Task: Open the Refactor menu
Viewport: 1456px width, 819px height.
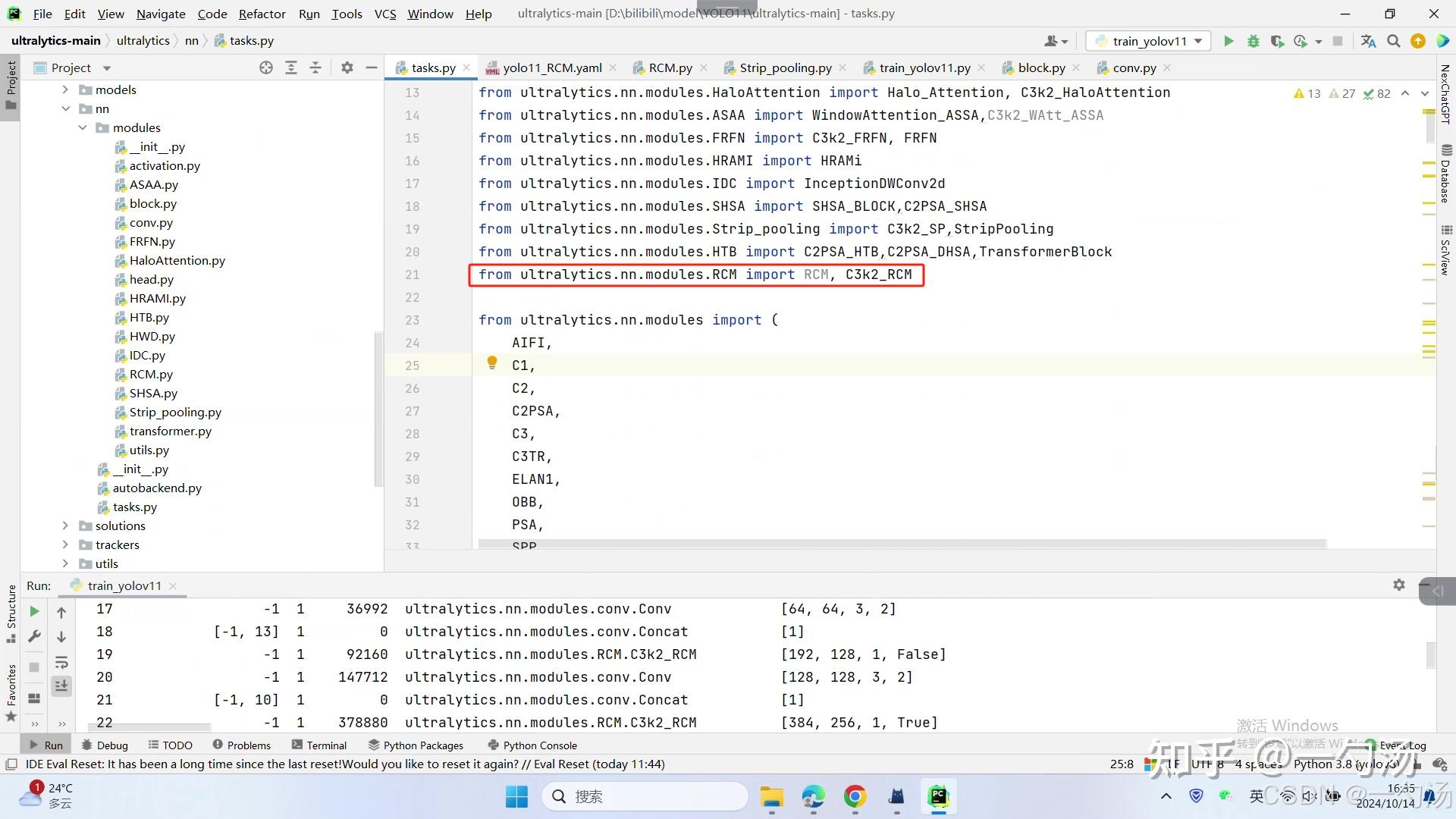Action: 262,14
